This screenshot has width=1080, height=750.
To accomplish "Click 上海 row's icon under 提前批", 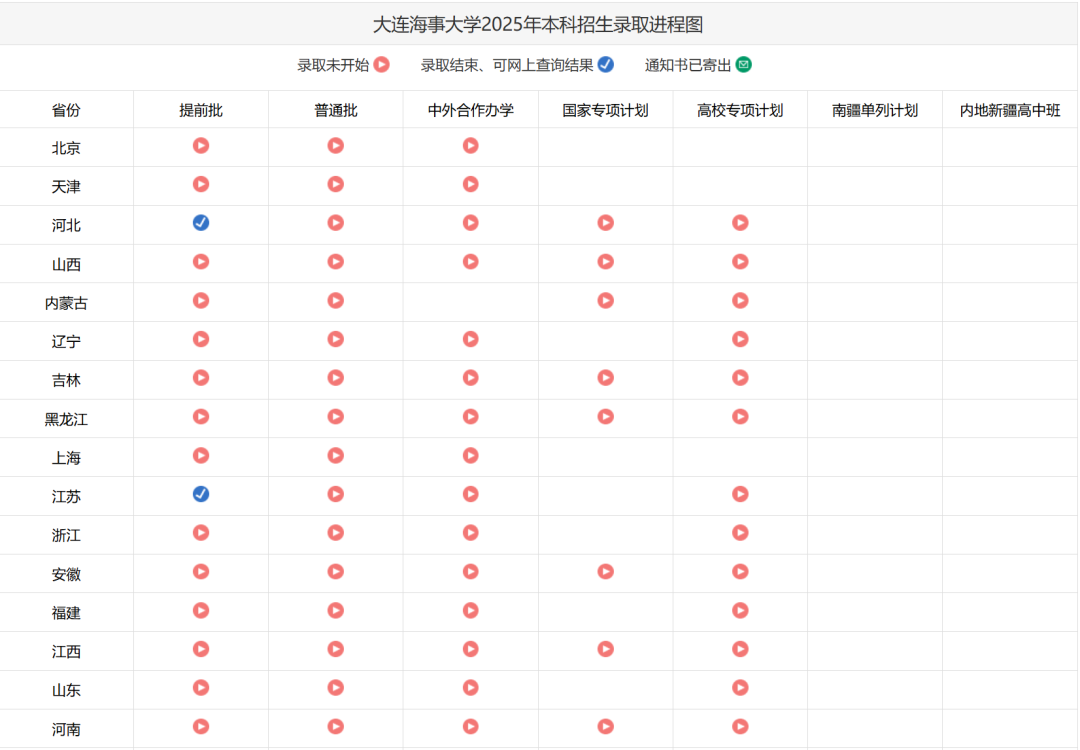I will pyautogui.click(x=200, y=455).
